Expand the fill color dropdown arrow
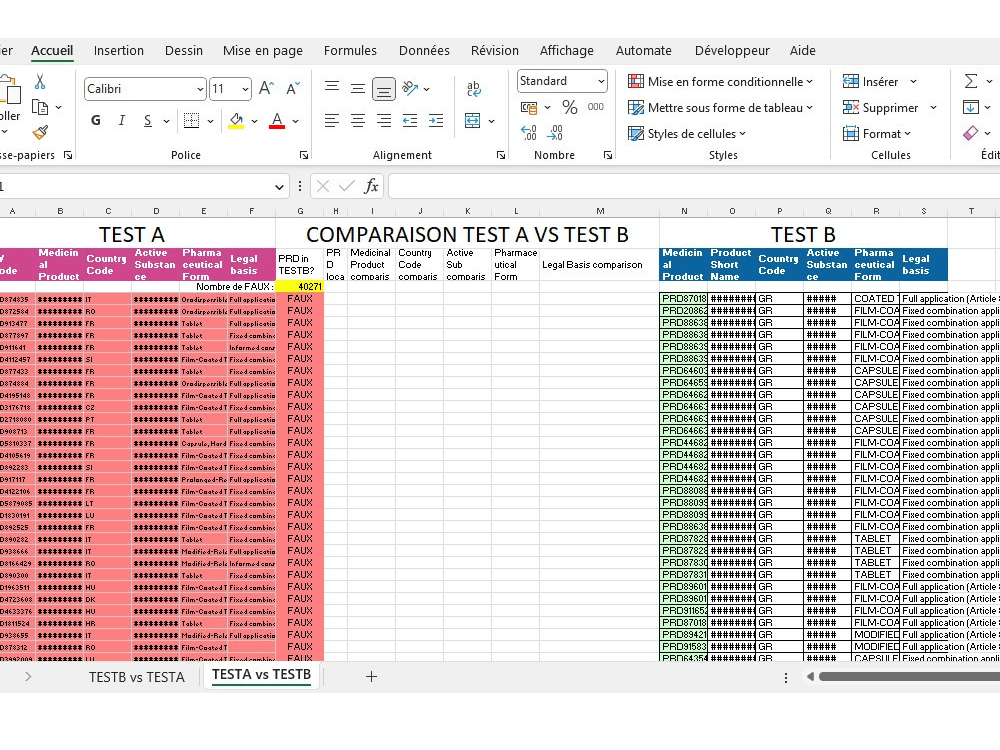The width and height of the screenshot is (1000, 750). point(253,122)
